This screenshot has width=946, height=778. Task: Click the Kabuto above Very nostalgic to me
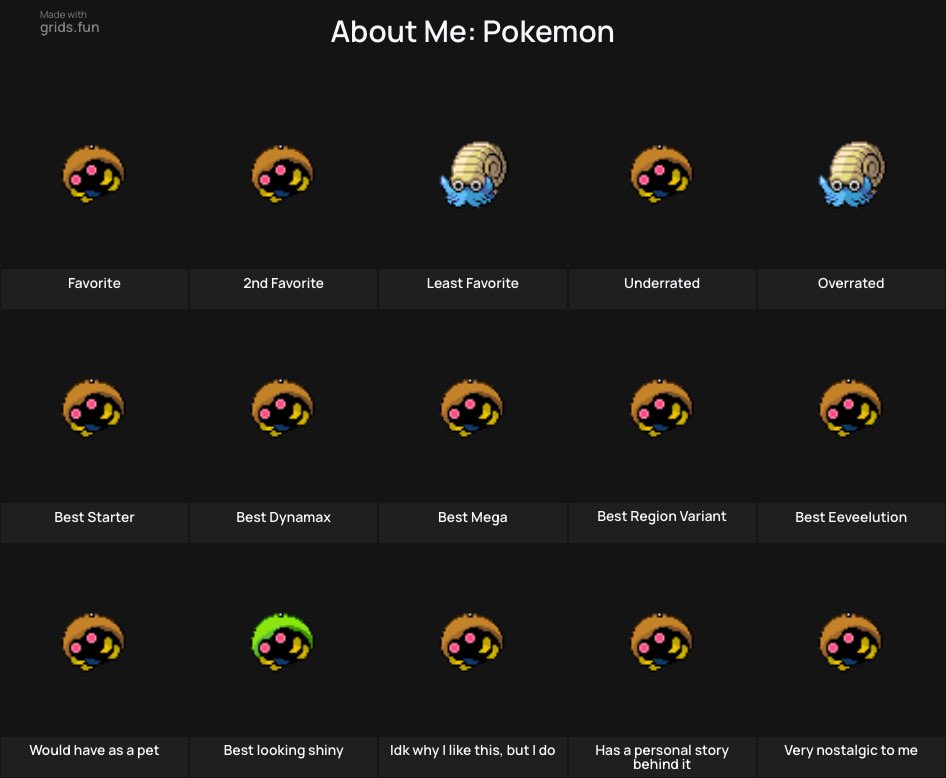[x=851, y=642]
